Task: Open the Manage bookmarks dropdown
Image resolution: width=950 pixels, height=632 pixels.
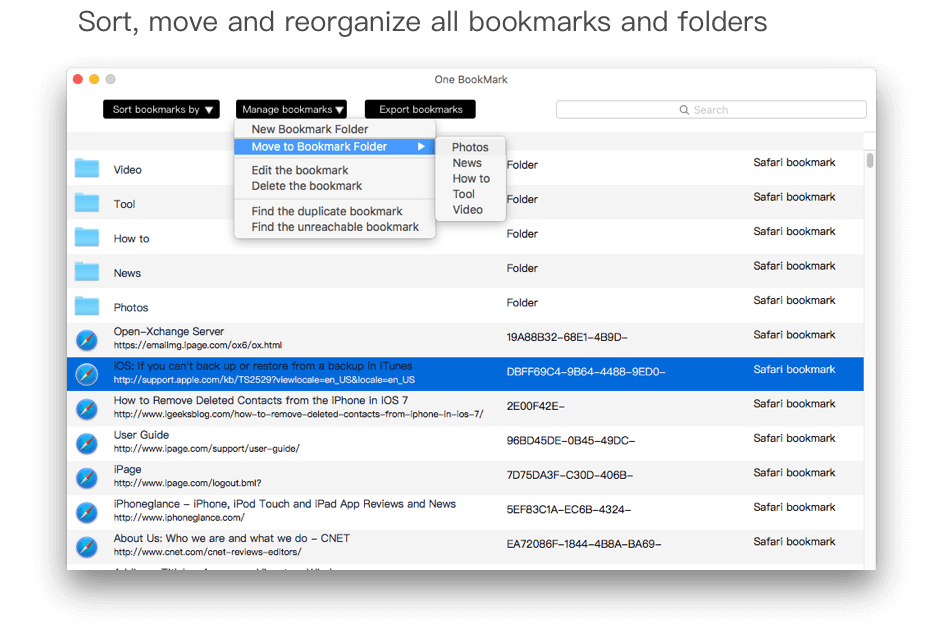Action: pyautogui.click(x=291, y=109)
